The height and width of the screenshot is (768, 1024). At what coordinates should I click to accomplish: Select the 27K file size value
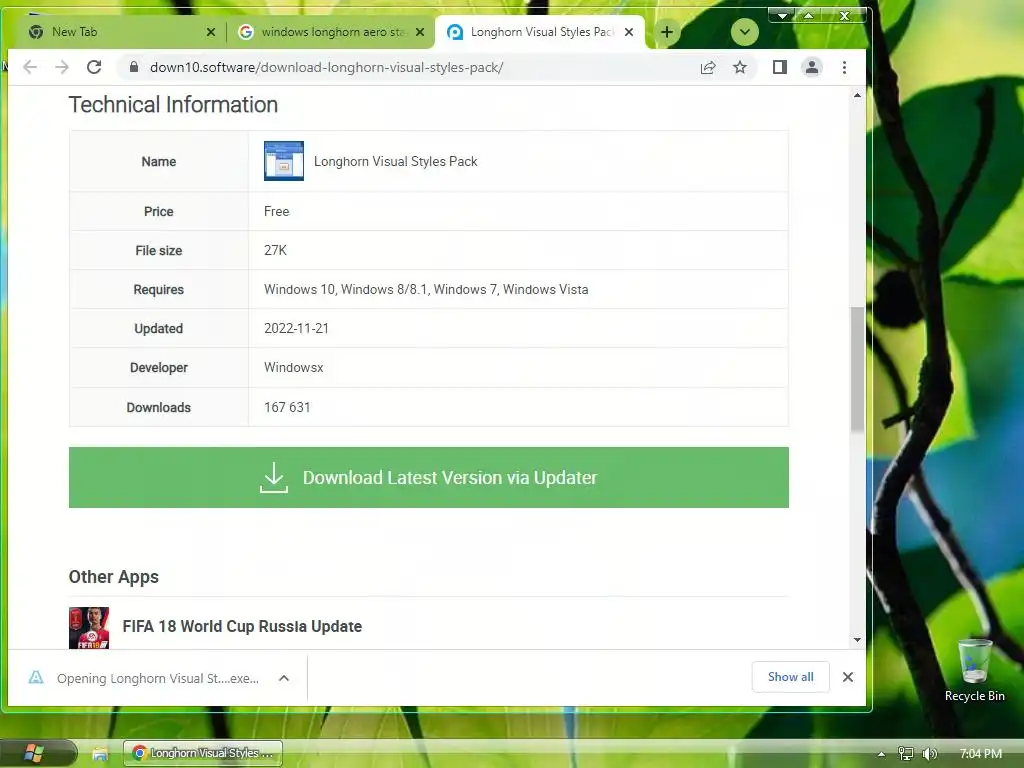(275, 250)
